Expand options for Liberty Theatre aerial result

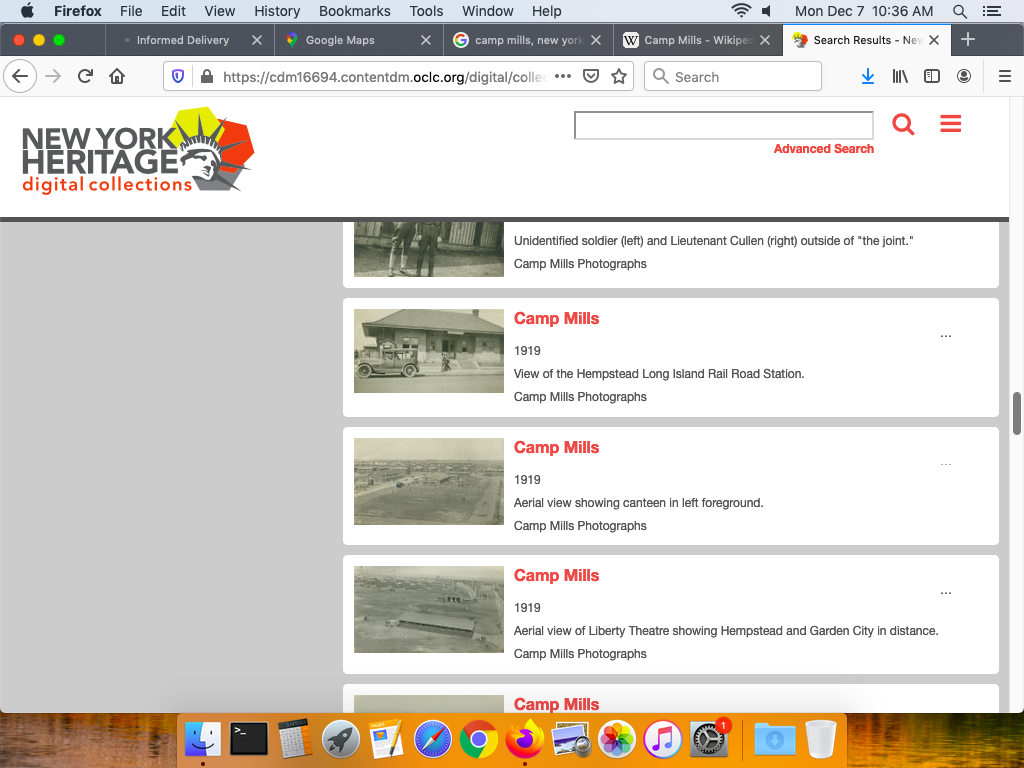coord(946,593)
